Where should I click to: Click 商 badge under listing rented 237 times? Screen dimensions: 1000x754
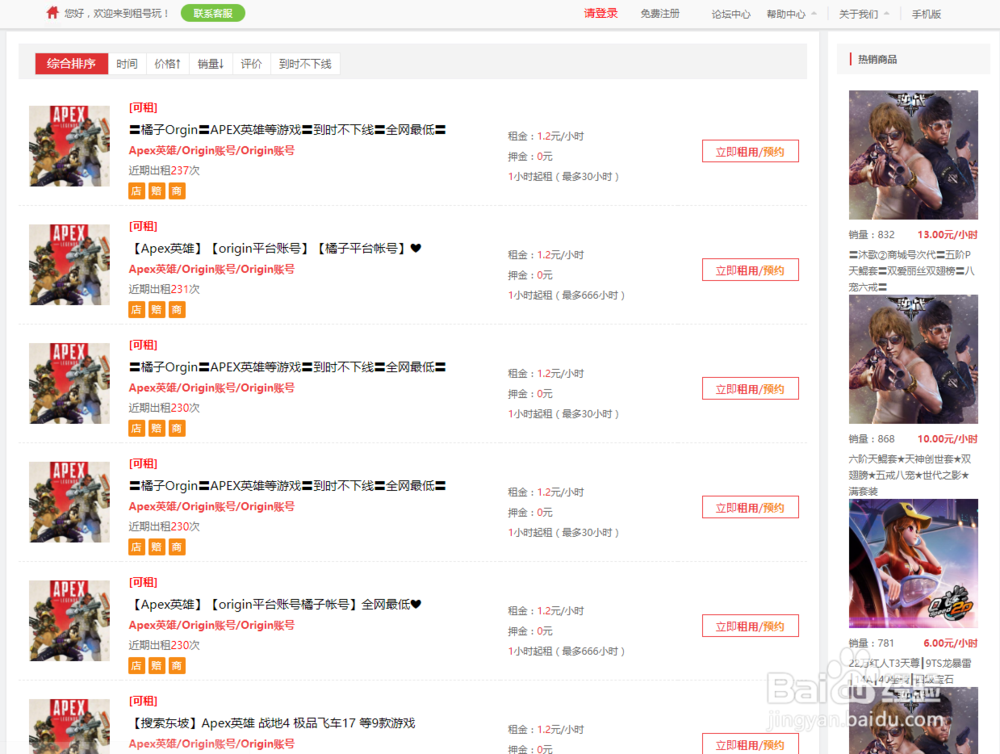coord(177,191)
